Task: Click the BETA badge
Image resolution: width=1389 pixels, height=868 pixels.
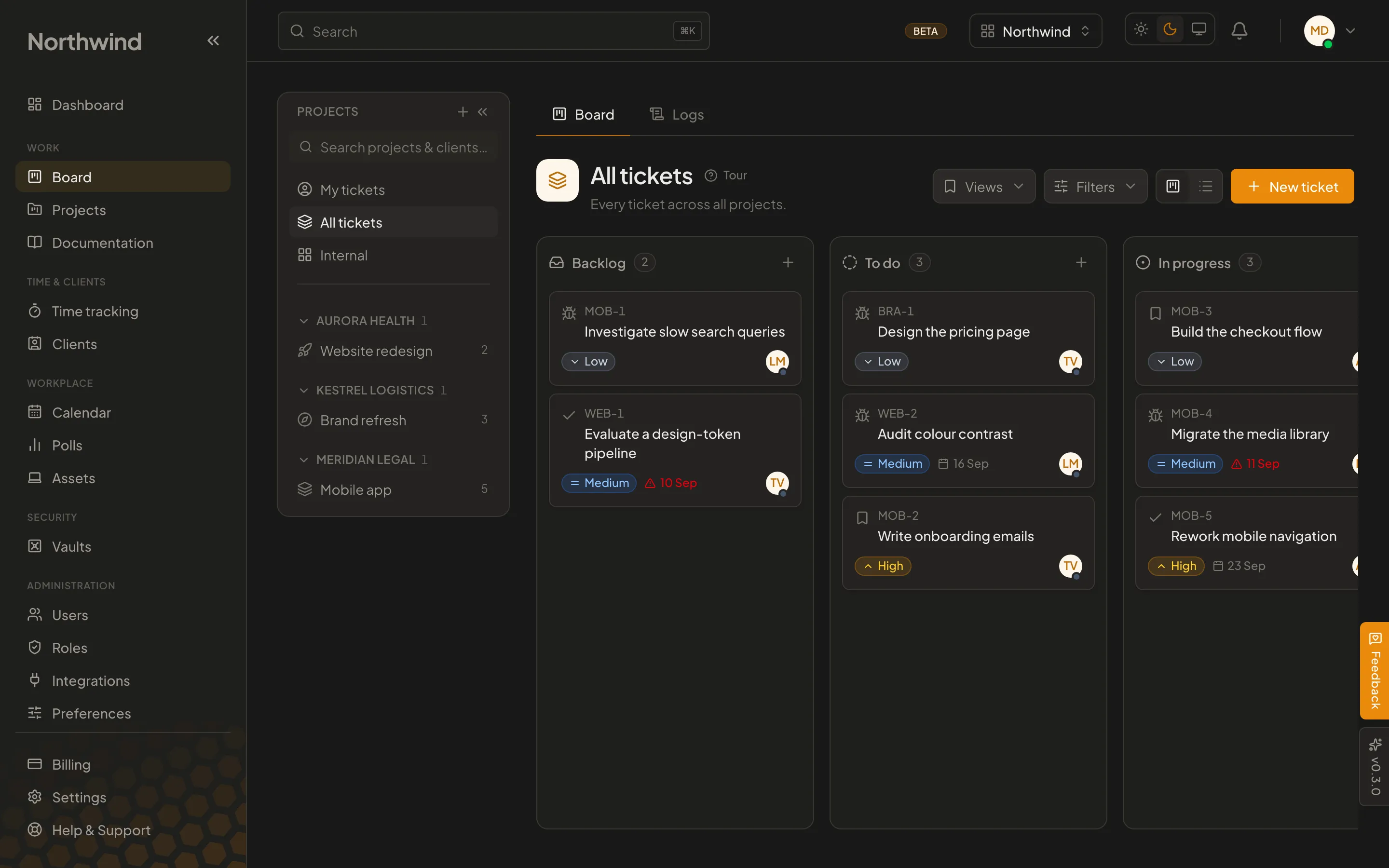Action: (x=925, y=31)
